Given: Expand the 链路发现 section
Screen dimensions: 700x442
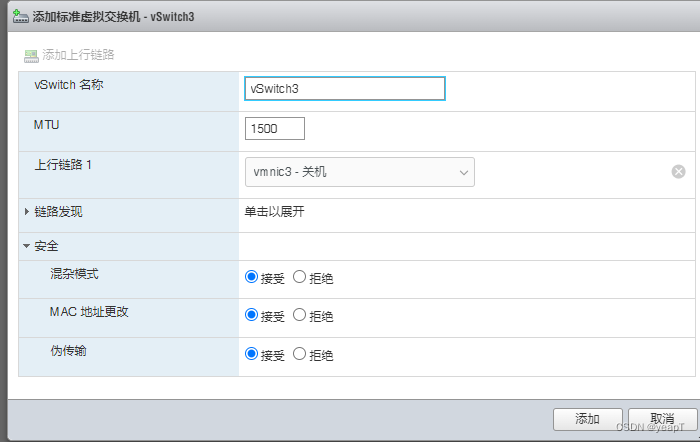Looking at the screenshot, I should 27,212.
